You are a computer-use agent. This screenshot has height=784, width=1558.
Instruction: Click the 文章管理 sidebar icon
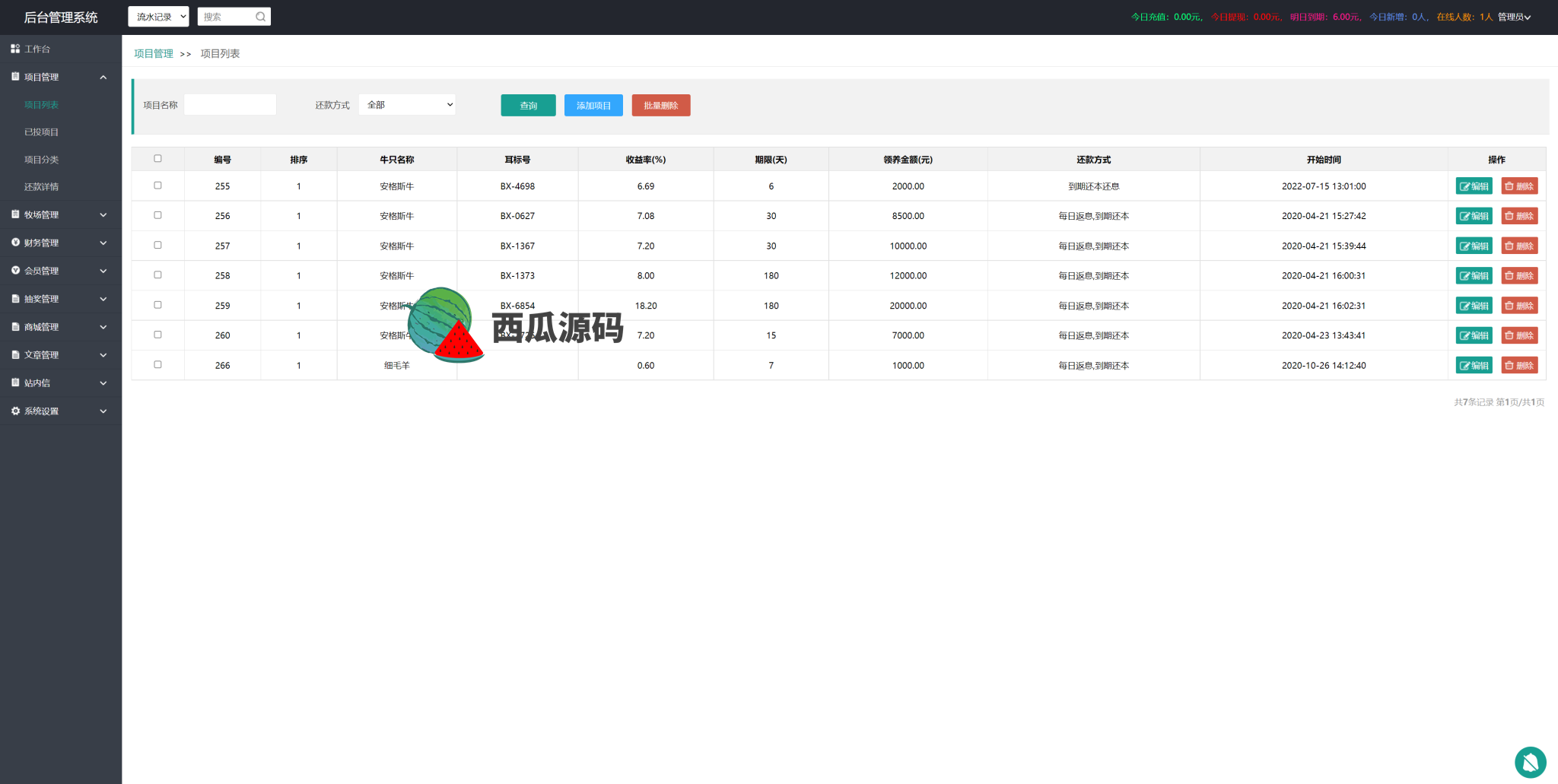pyautogui.click(x=15, y=355)
